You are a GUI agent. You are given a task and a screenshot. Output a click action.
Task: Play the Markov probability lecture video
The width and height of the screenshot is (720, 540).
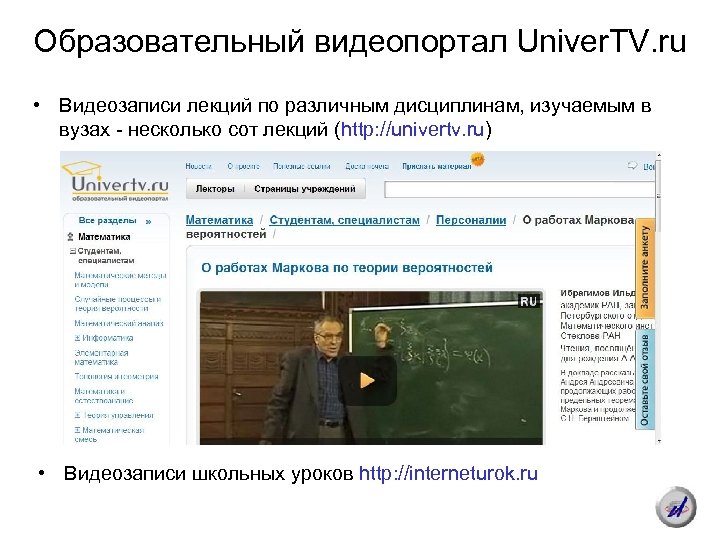(367, 380)
